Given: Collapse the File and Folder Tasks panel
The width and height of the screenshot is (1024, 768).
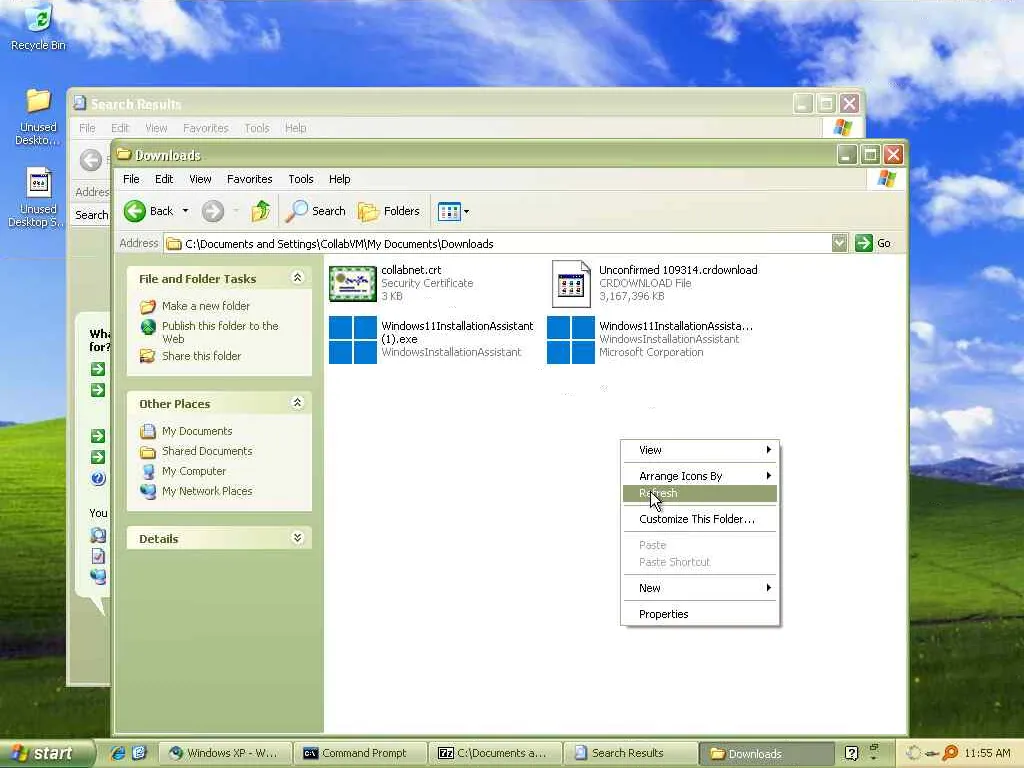Looking at the screenshot, I should click(297, 278).
